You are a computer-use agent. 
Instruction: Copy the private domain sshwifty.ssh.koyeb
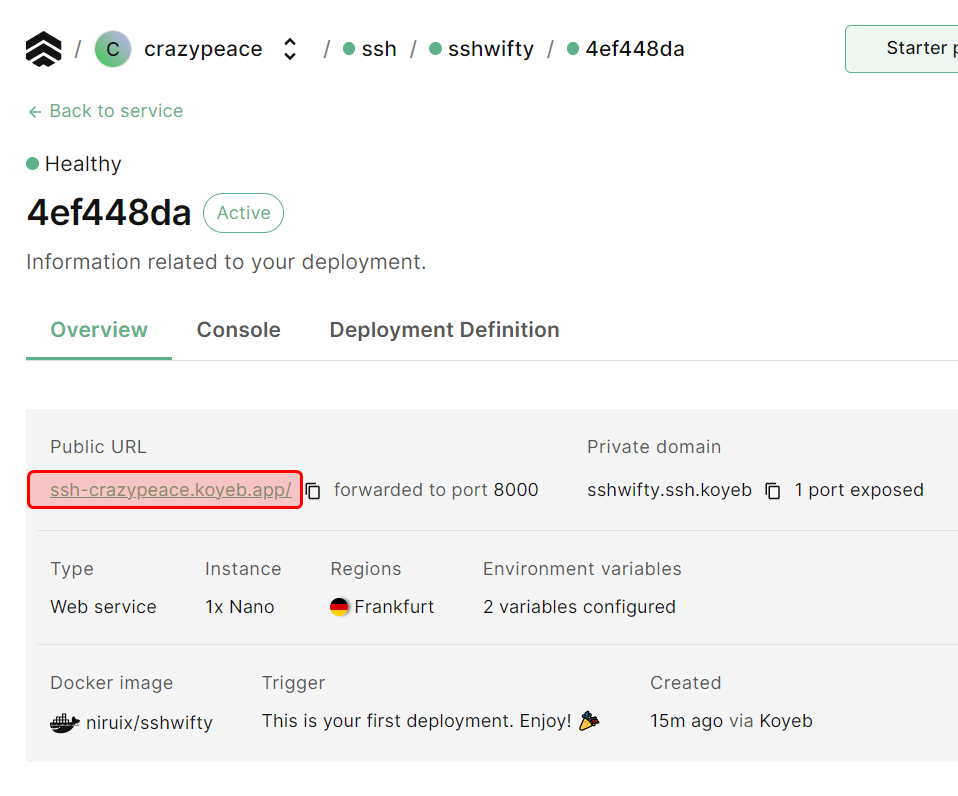tap(773, 491)
